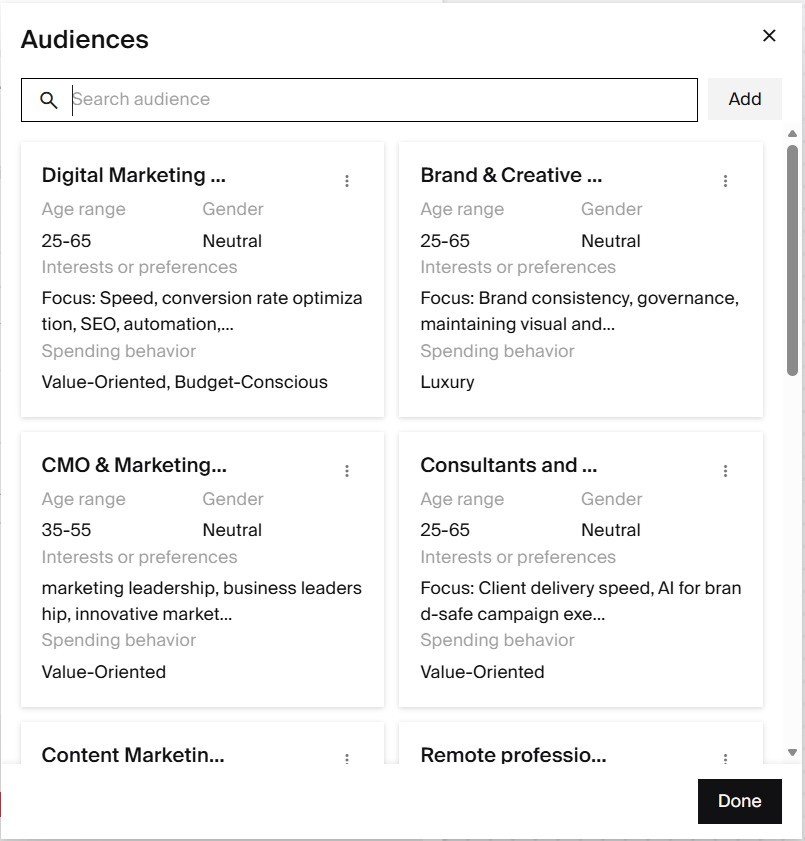The height and width of the screenshot is (841, 805).
Task: Select the Brand & Creative audience card title
Action: (511, 175)
